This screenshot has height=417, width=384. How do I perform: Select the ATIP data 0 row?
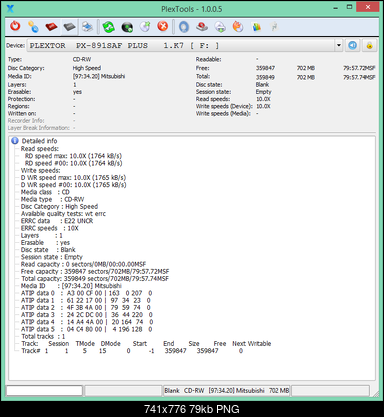pos(87,293)
